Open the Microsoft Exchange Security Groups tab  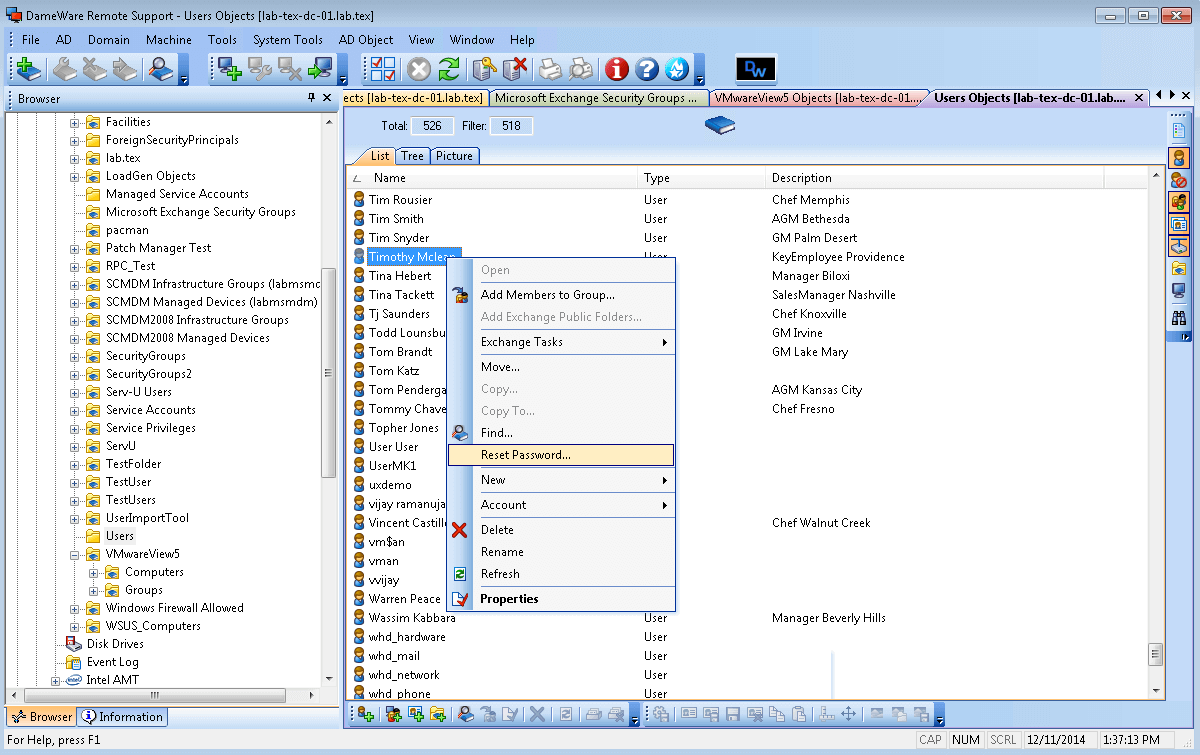pos(598,98)
